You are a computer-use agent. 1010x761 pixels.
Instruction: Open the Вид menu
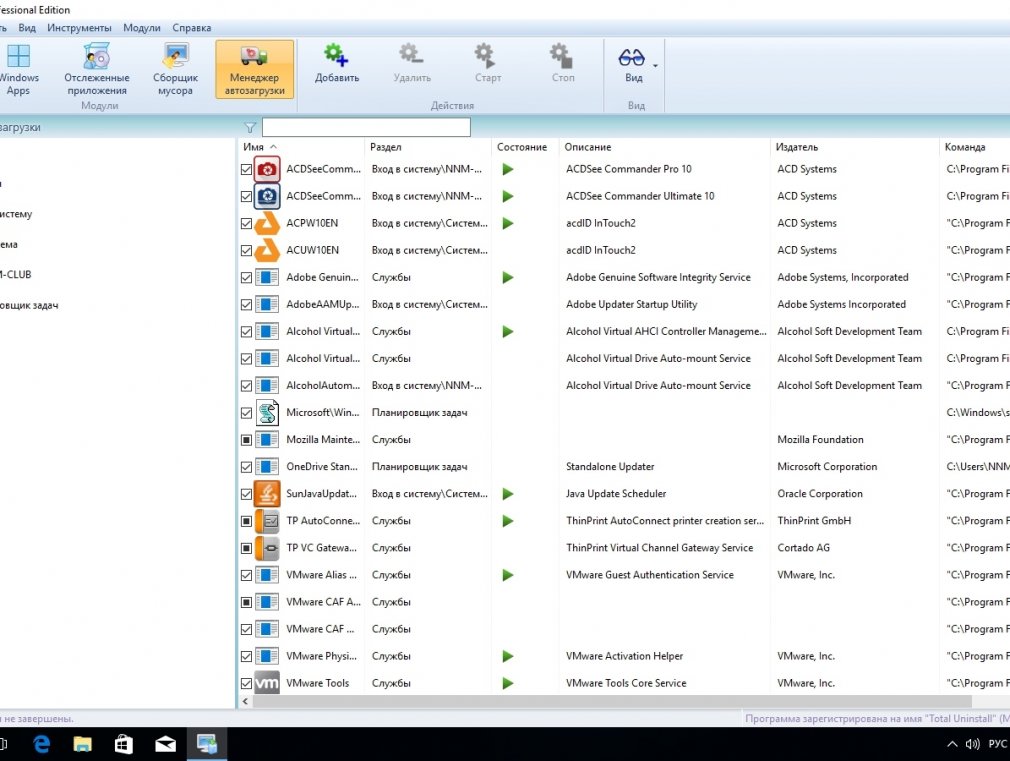(27, 28)
